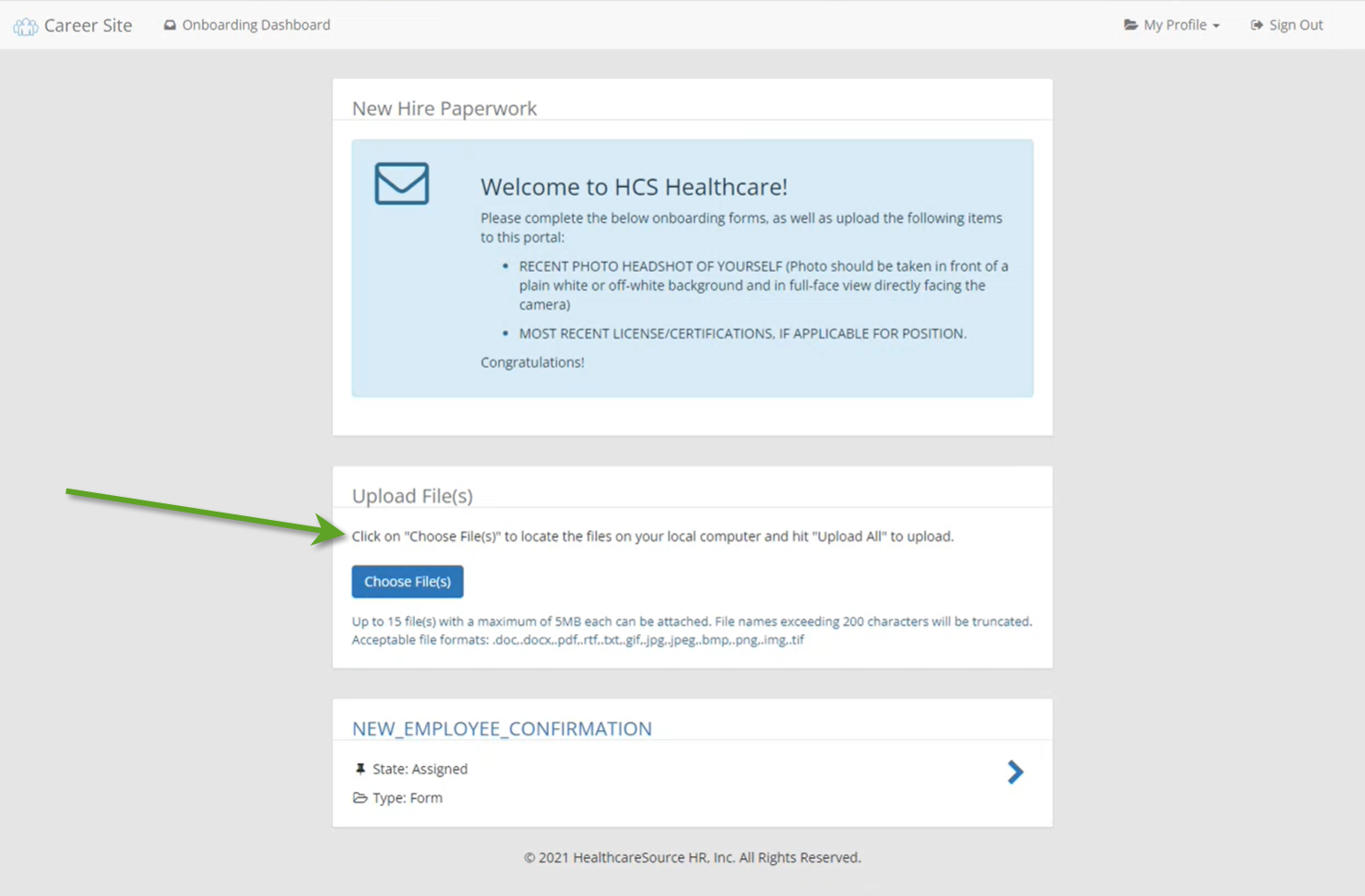Open the NEW_EMPLOYEE_CONFIRMATION form link

502,729
